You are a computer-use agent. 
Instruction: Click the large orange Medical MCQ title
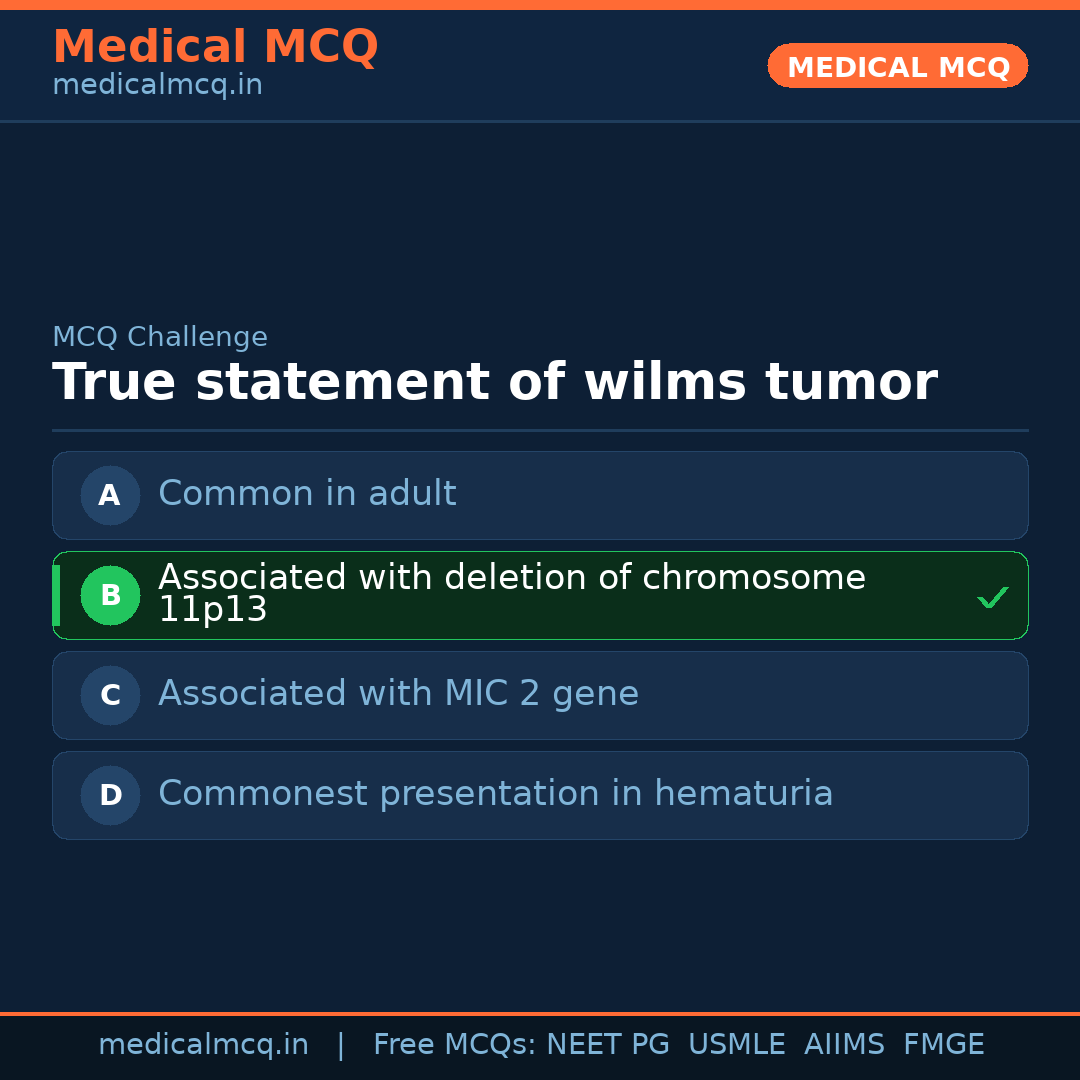pos(215,47)
